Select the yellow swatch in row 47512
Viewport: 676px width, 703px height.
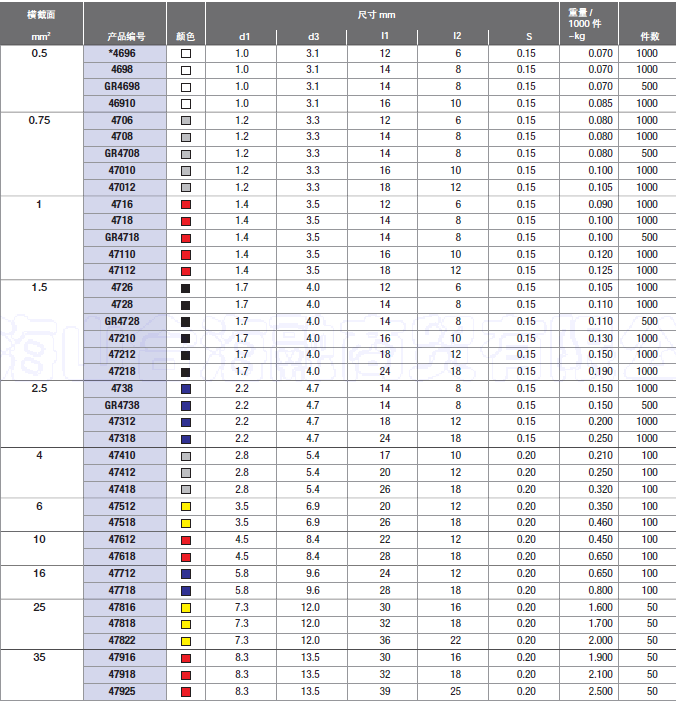185,506
